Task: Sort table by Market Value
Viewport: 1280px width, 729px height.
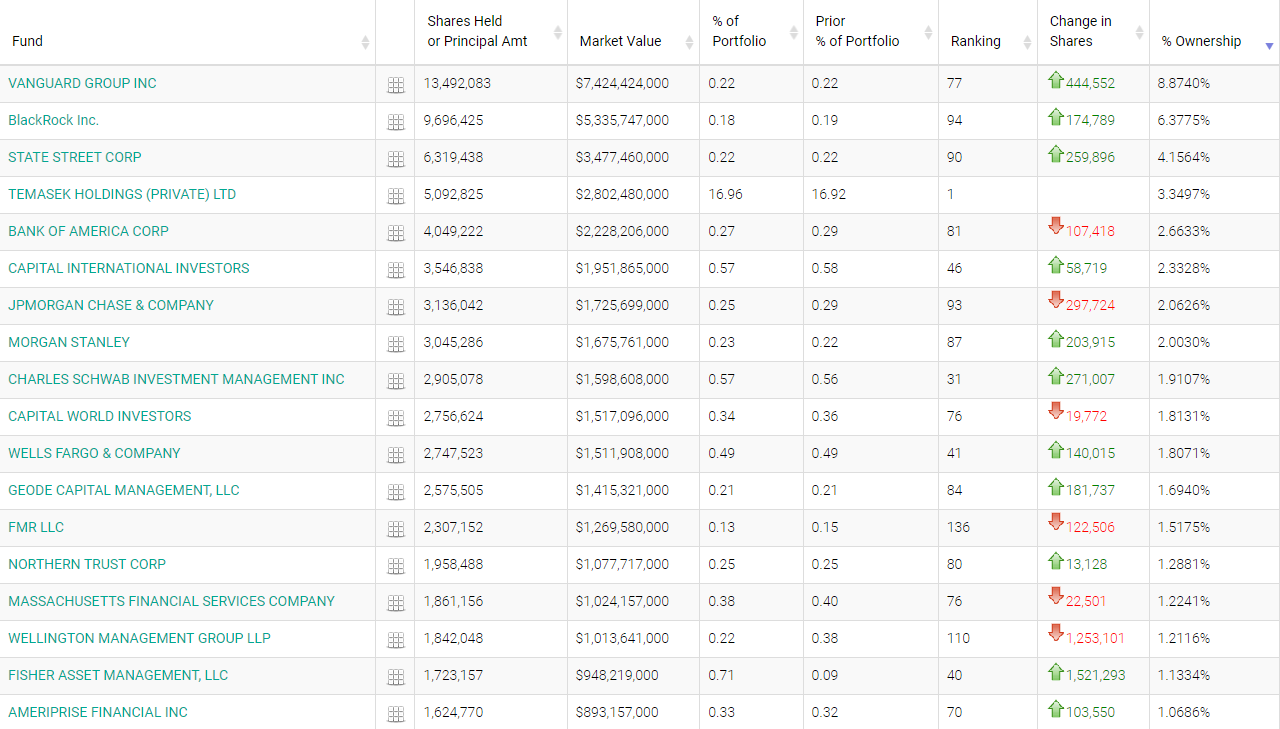Action: tap(634, 33)
